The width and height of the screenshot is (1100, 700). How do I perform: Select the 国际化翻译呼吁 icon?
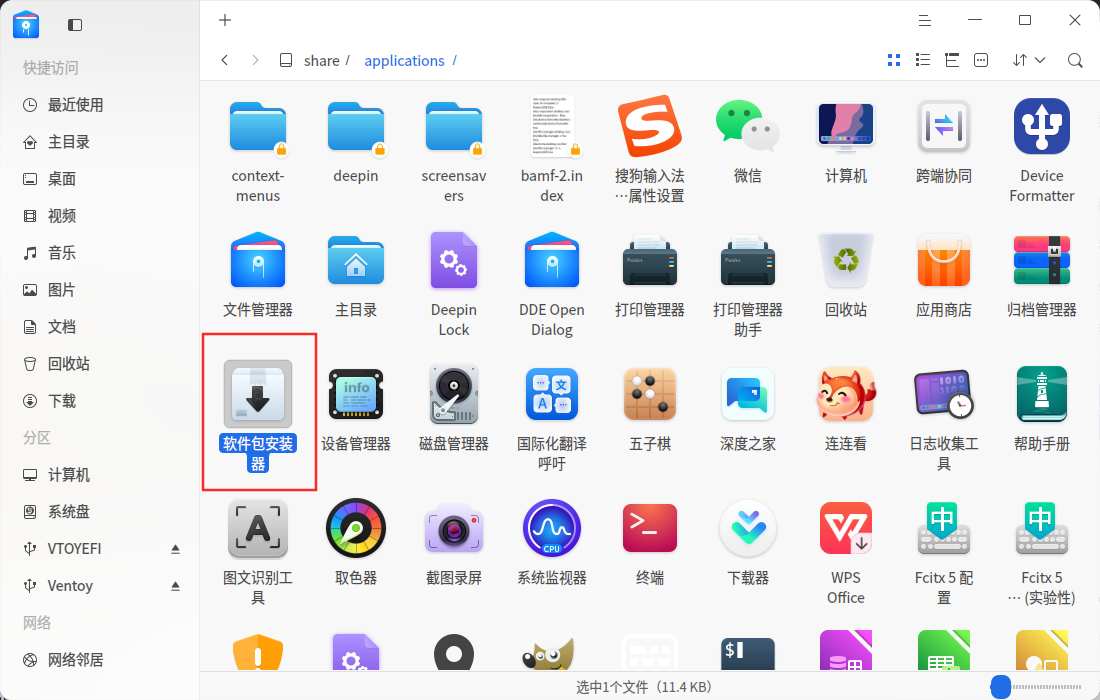[x=552, y=394]
